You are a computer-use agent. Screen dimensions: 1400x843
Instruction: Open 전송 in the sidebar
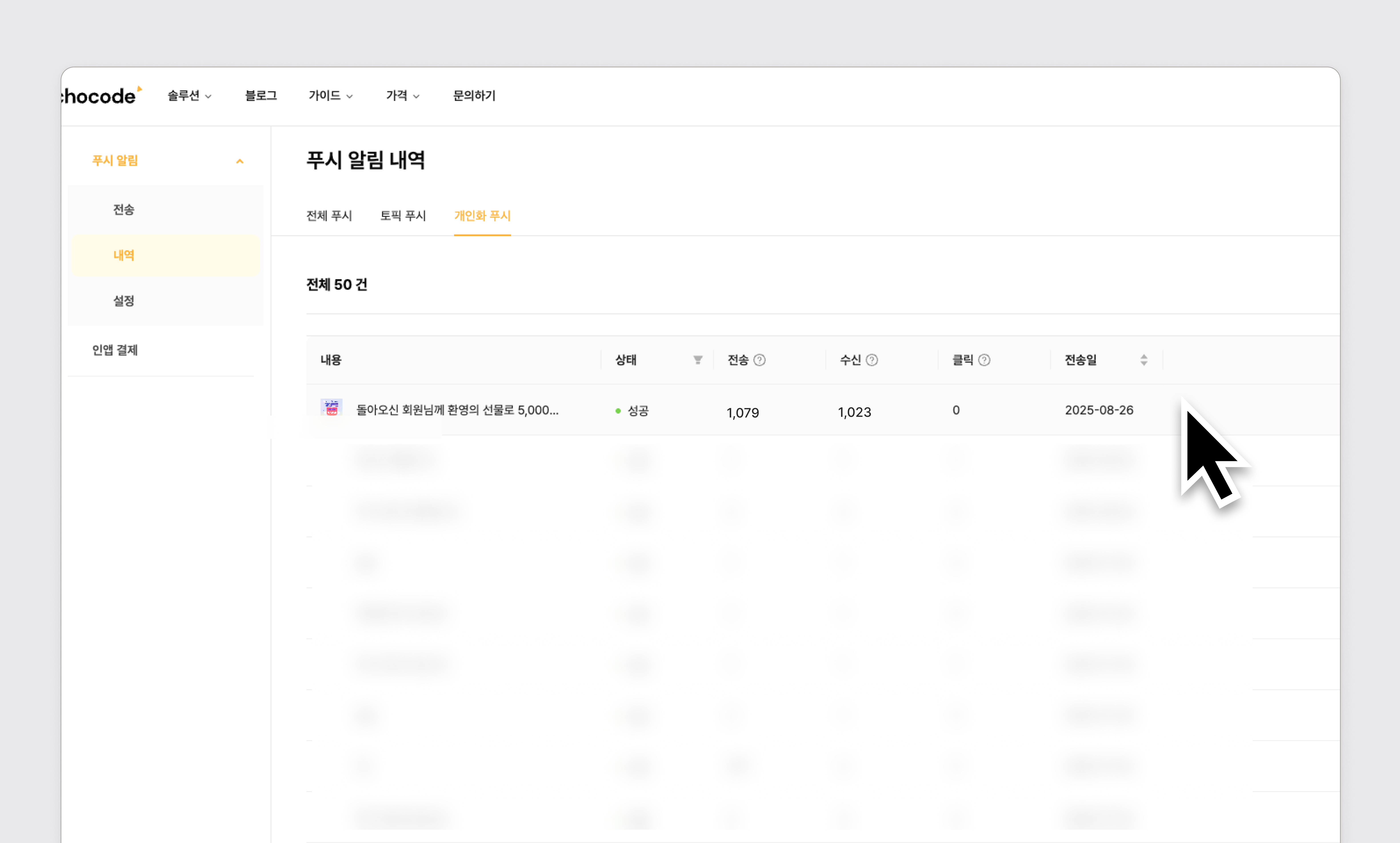[x=124, y=210]
